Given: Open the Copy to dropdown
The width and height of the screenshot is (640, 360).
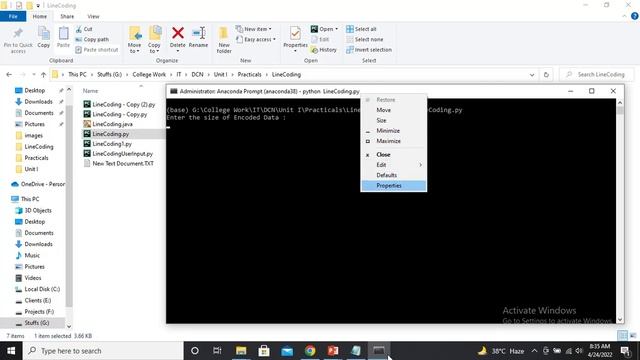Looking at the screenshot, I should coord(154,40).
